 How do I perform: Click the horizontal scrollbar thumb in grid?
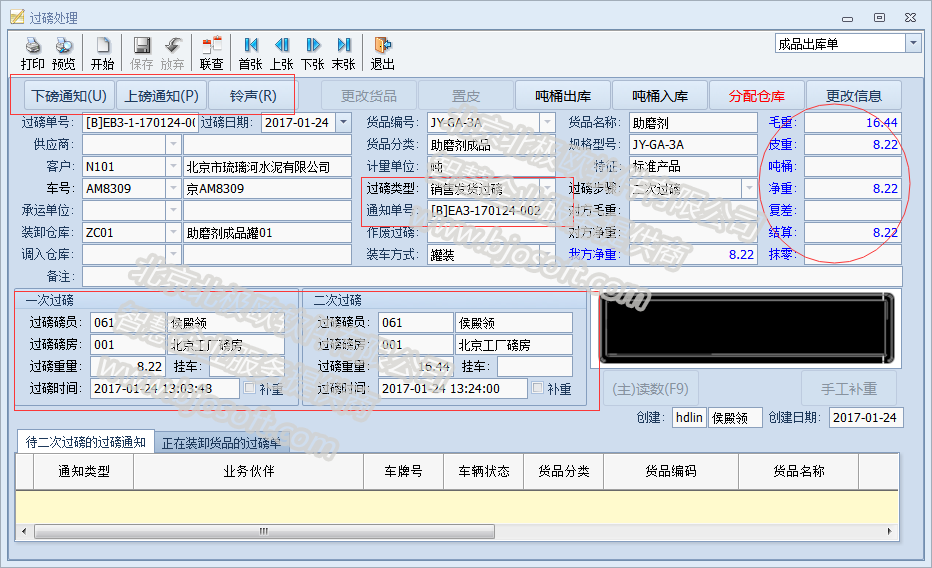point(265,531)
